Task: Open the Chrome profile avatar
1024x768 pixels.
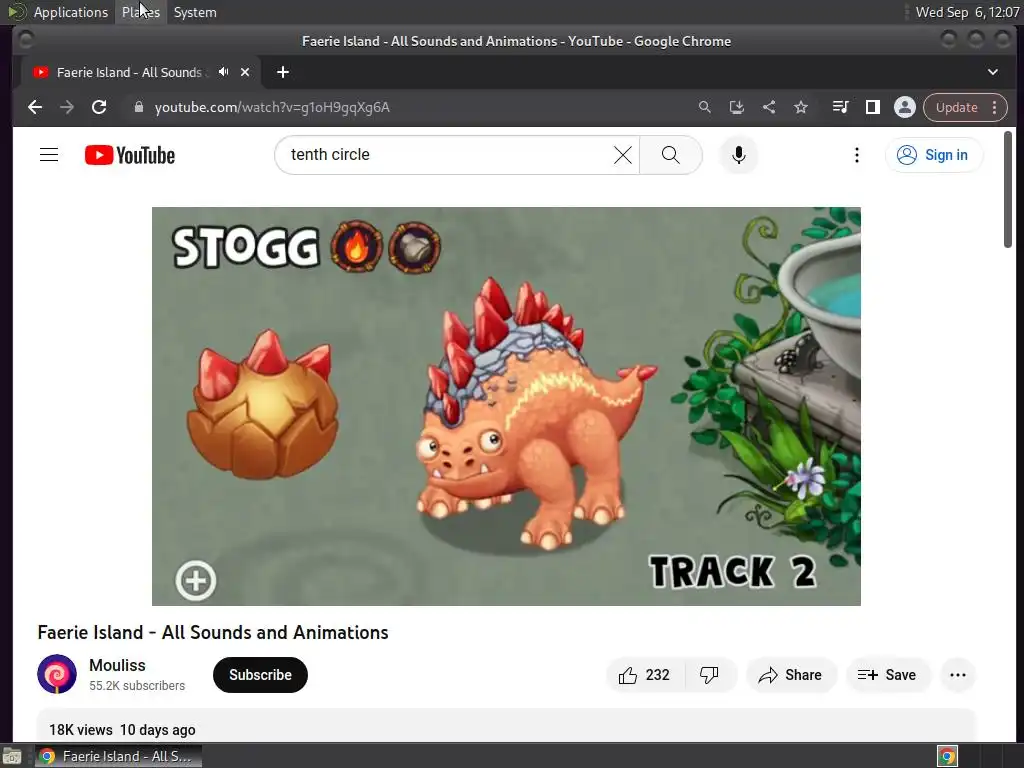Action: pyautogui.click(x=904, y=107)
